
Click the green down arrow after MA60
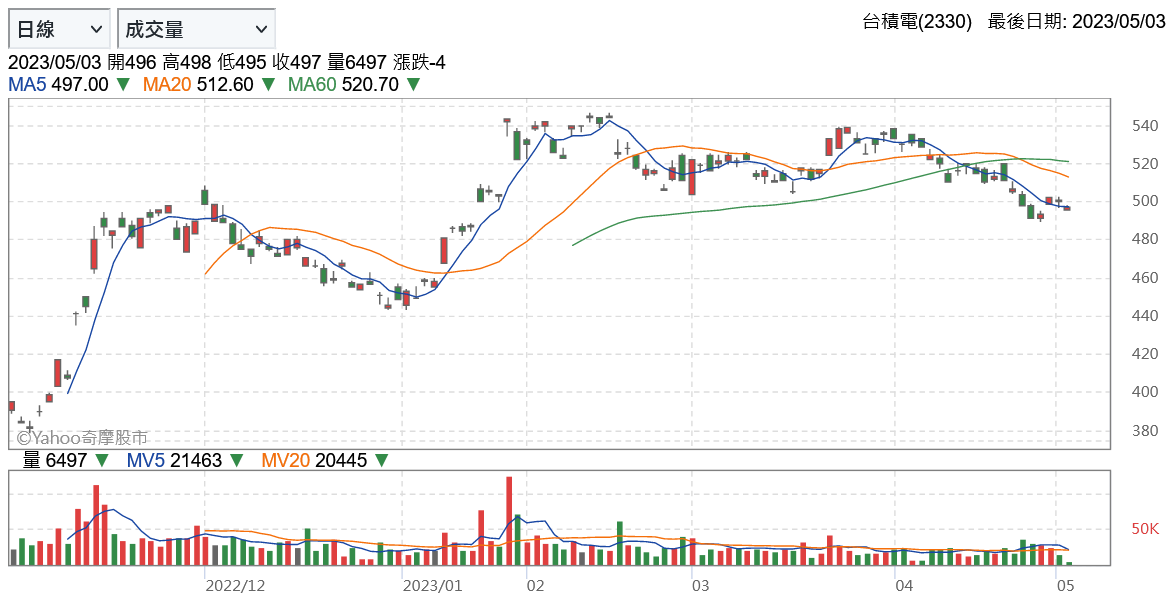(x=413, y=84)
